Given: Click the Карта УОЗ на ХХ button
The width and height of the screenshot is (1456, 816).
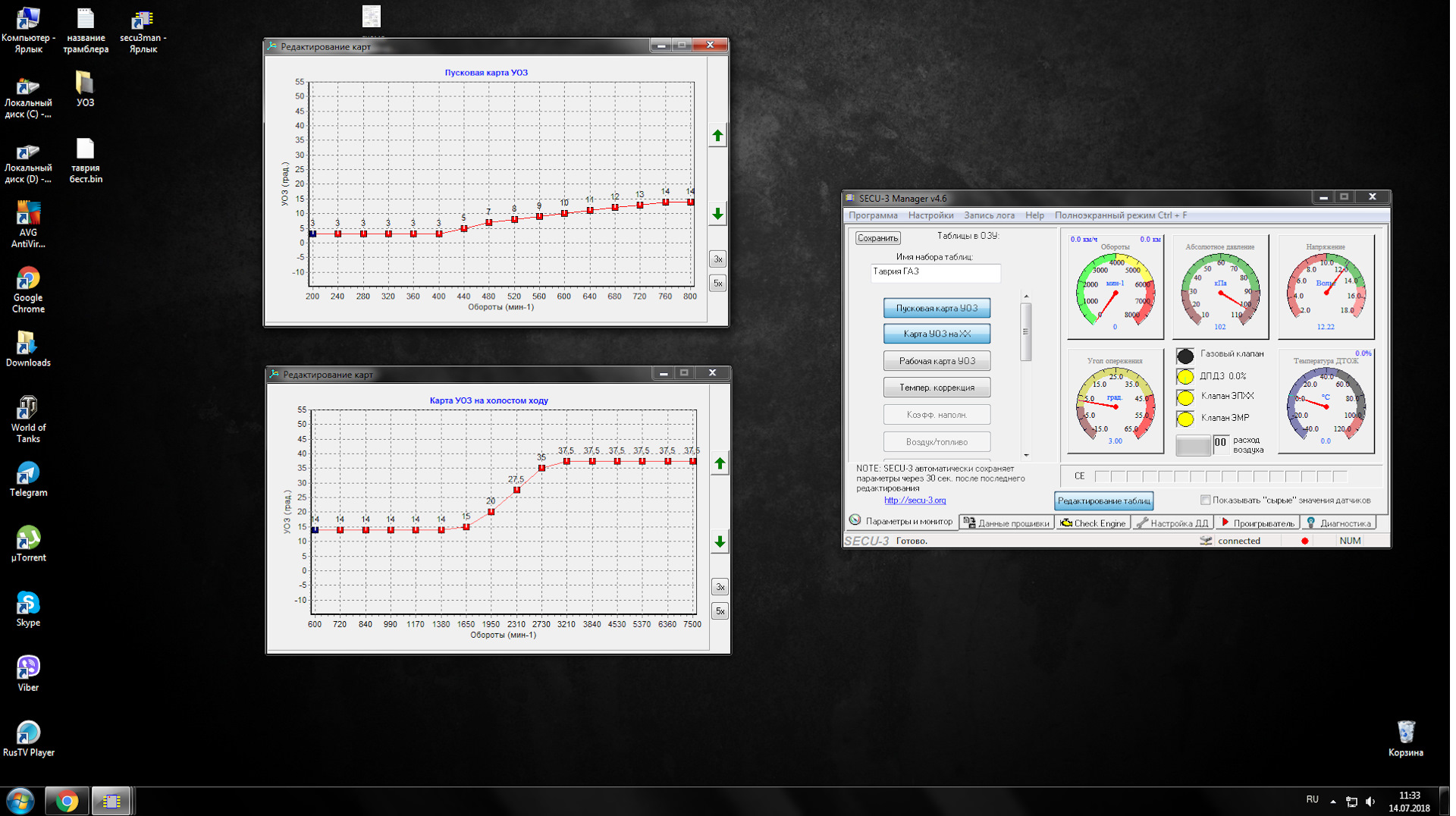Looking at the screenshot, I should coord(937,334).
